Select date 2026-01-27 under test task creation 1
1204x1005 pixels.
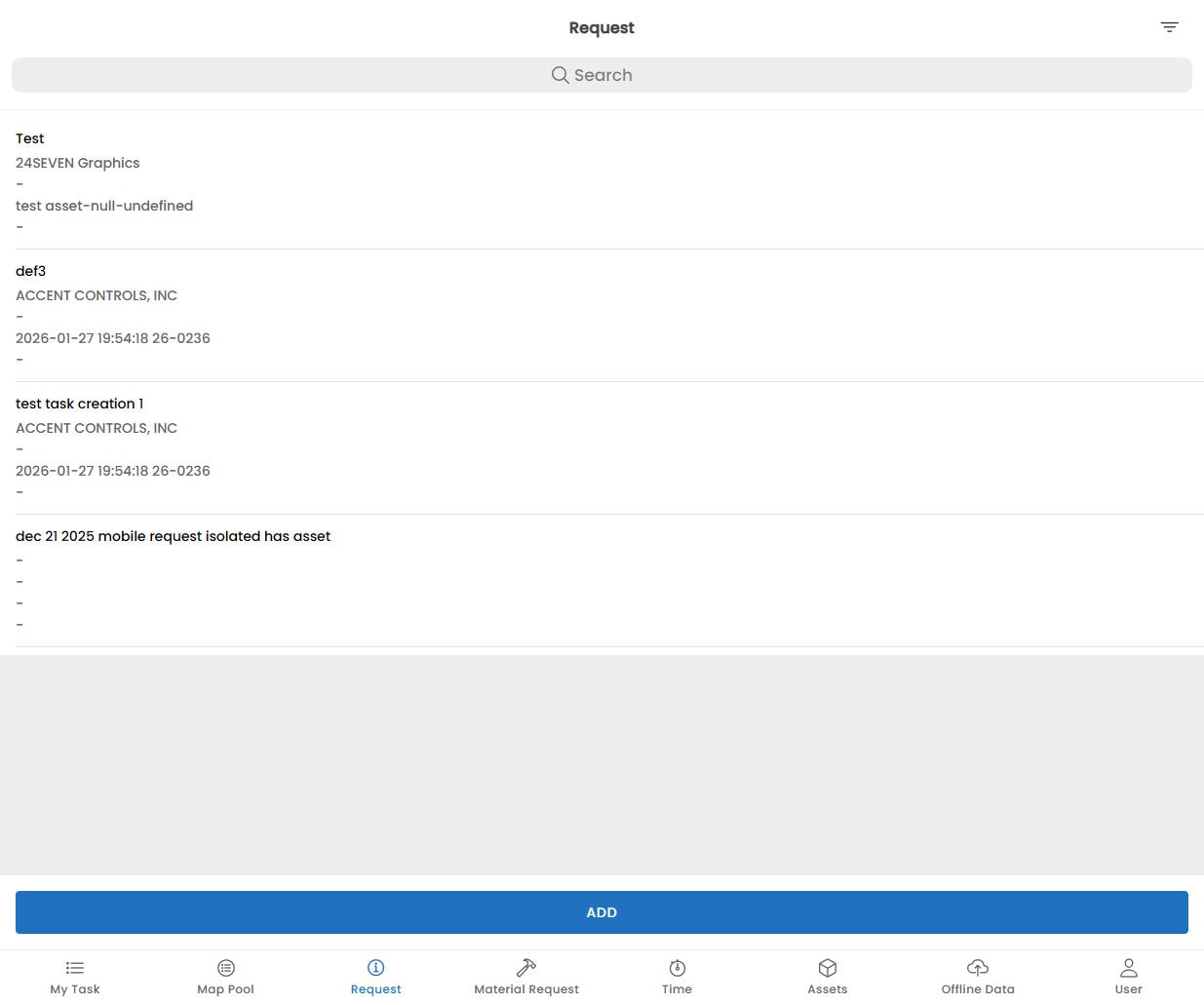[x=113, y=471]
